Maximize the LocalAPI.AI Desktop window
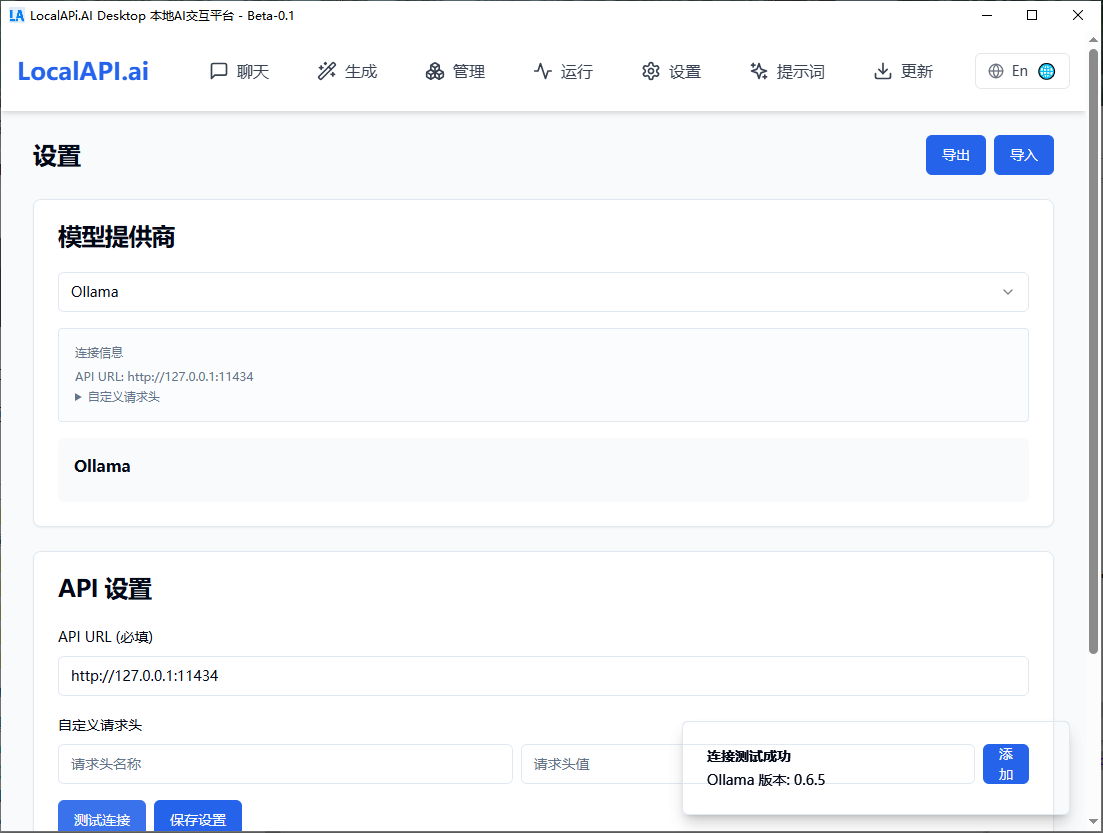The height and width of the screenshot is (833, 1103). pyautogui.click(x=1032, y=15)
